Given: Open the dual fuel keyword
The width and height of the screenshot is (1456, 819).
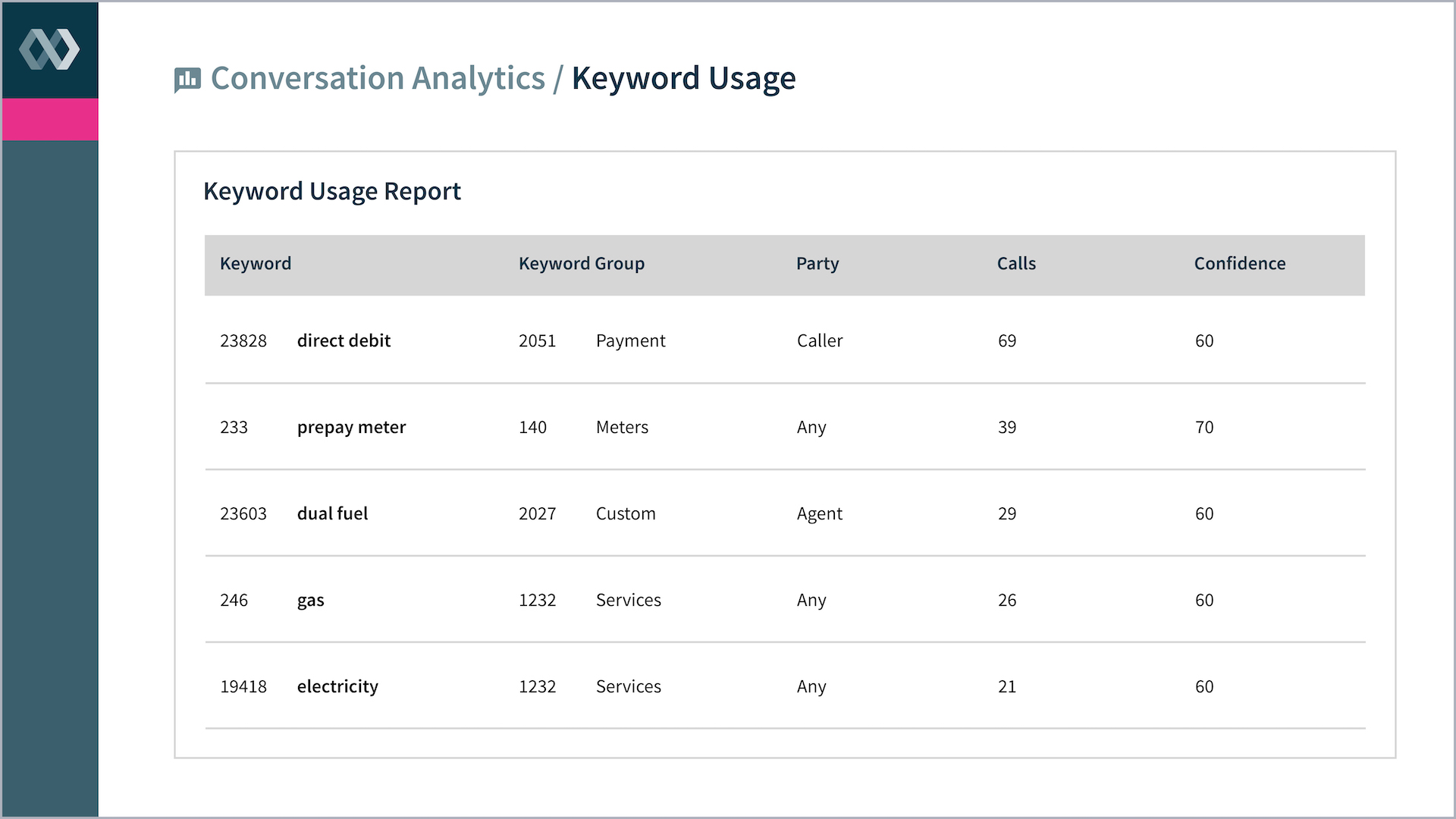Looking at the screenshot, I should coord(332,513).
